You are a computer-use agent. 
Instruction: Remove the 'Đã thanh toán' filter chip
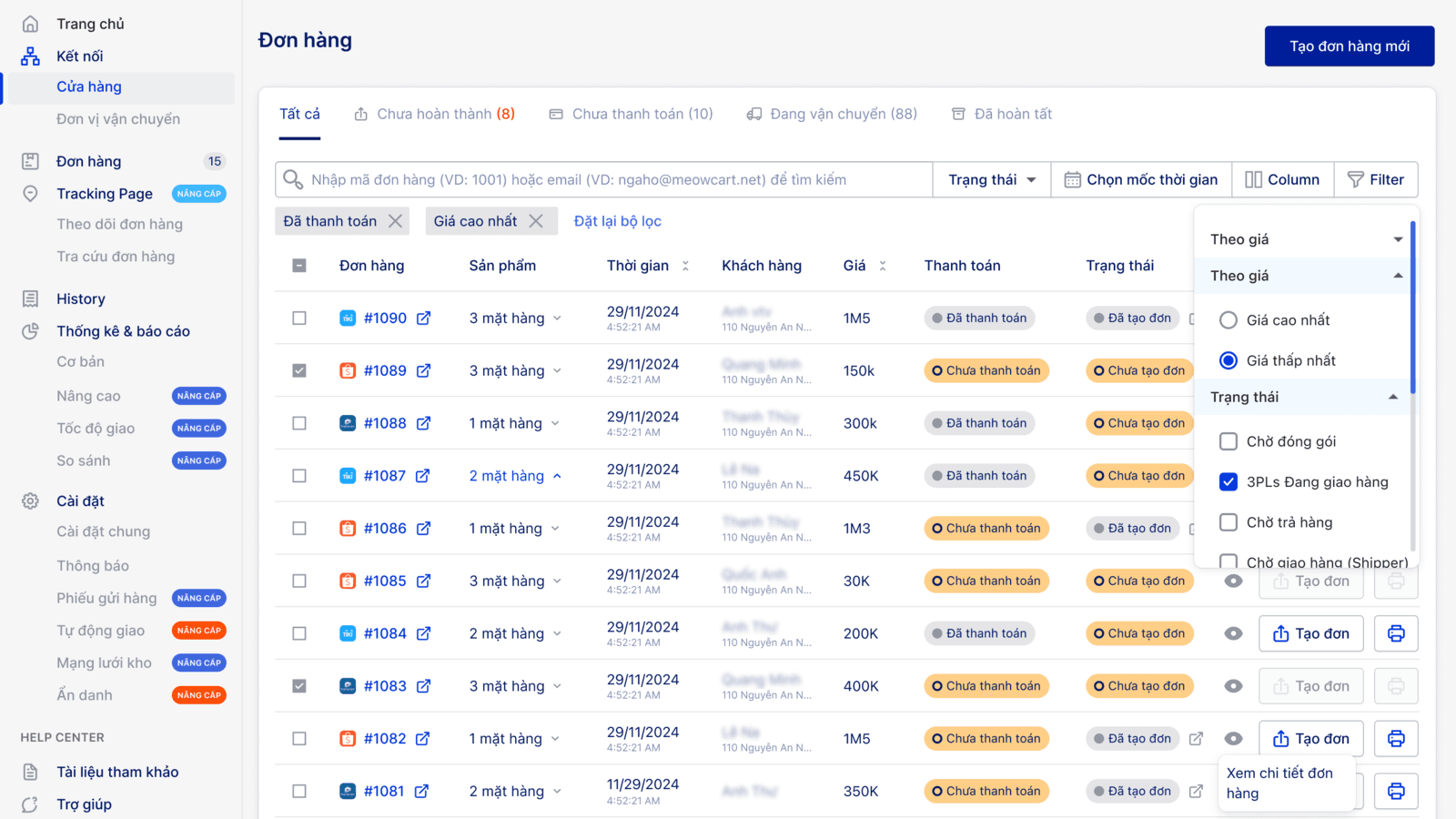click(395, 221)
